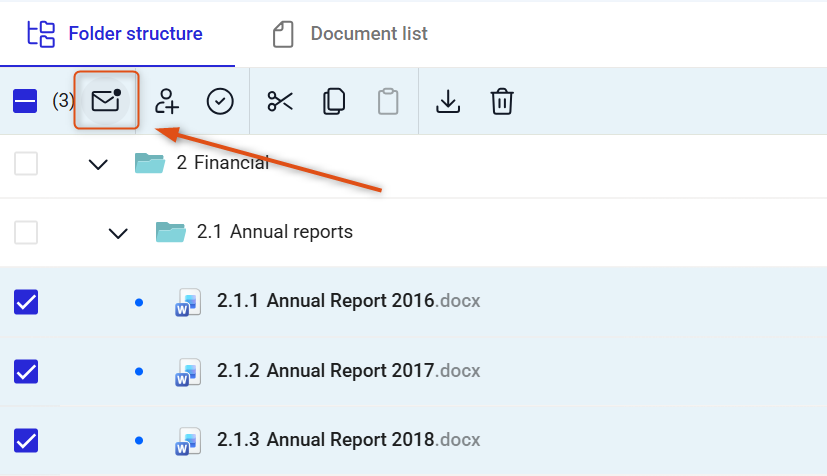Select the 2.1 Annual reports folder name
The width and height of the screenshot is (827, 476).
pos(275,232)
